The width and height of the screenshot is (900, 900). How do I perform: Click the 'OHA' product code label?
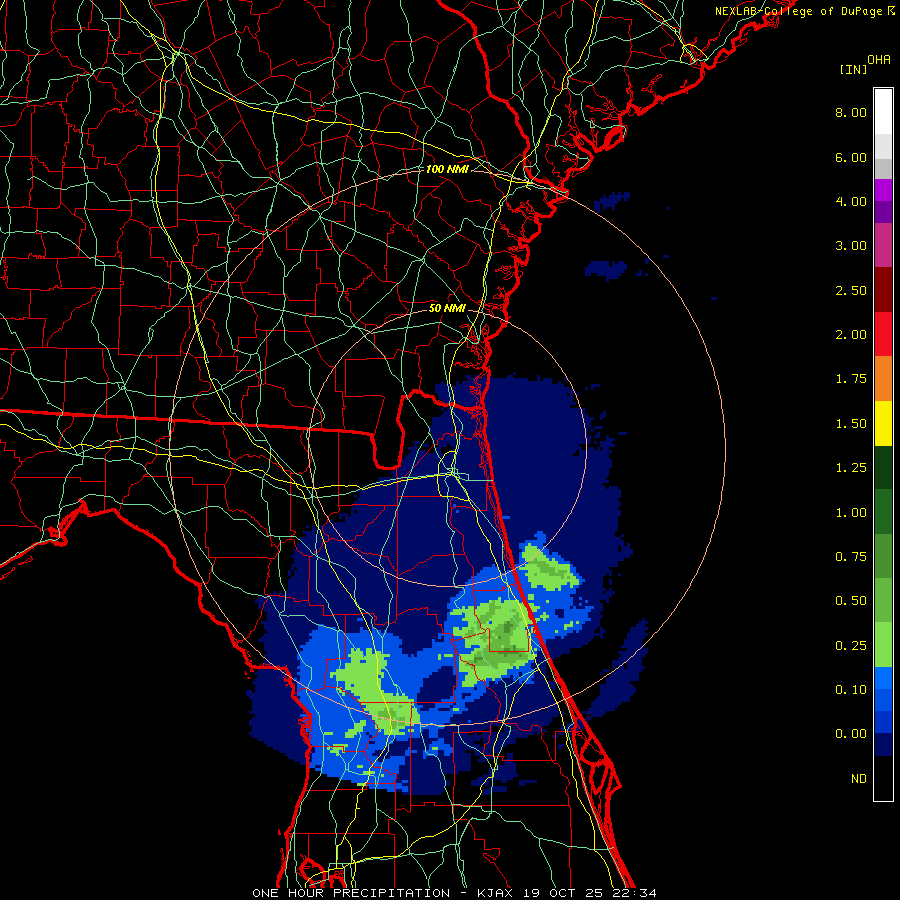coord(879,60)
